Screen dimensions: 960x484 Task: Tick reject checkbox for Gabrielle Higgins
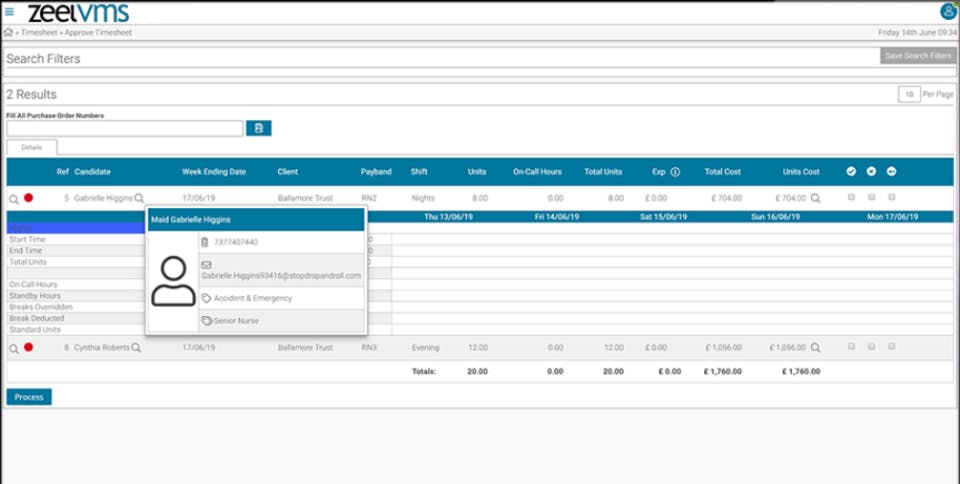871,197
